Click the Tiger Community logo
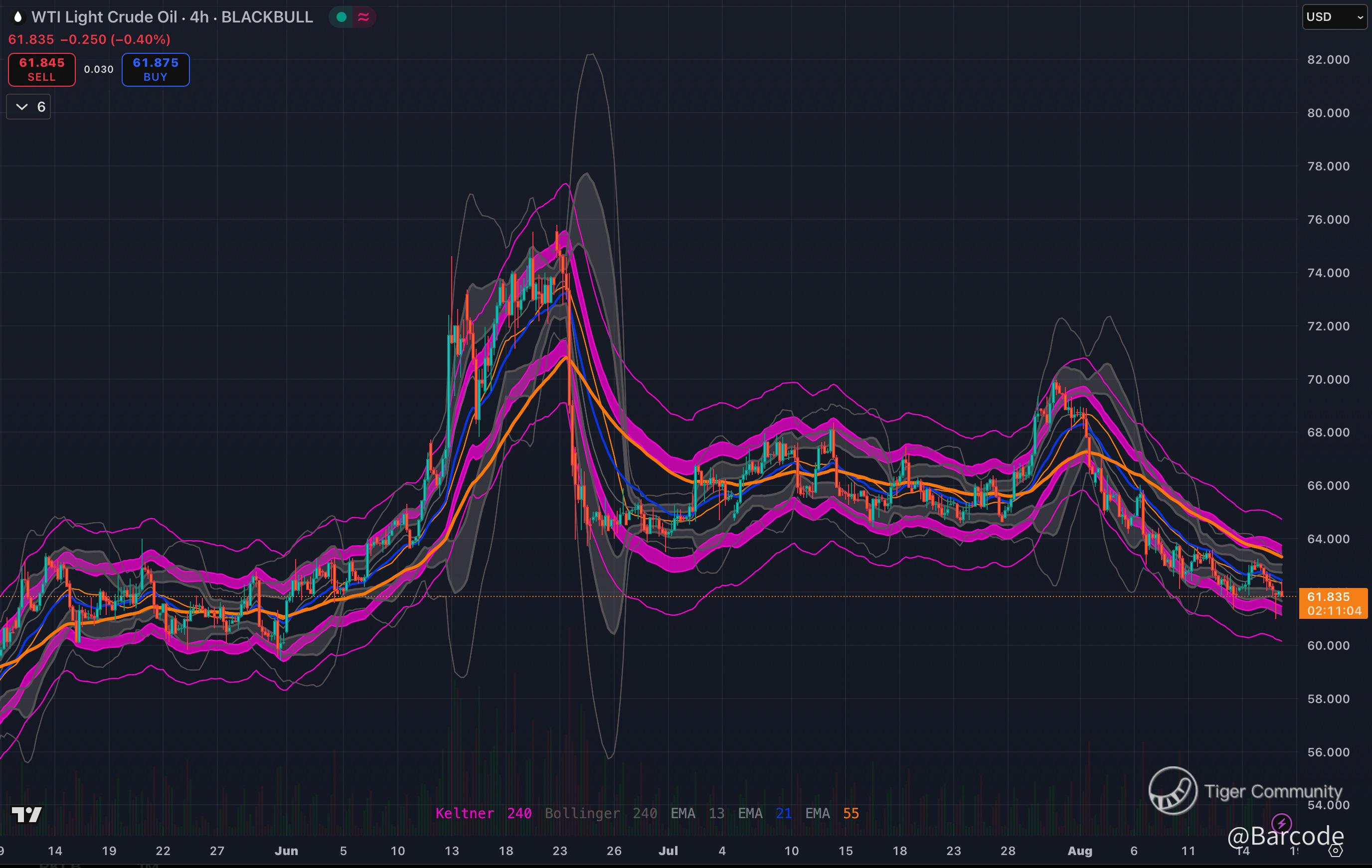1372x868 pixels. [1173, 791]
